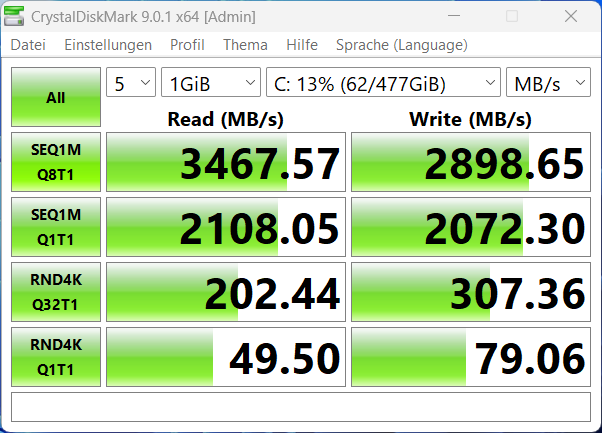This screenshot has width=602, height=433.
Task: Open the Sprache (Language) menu
Action: 401,45
